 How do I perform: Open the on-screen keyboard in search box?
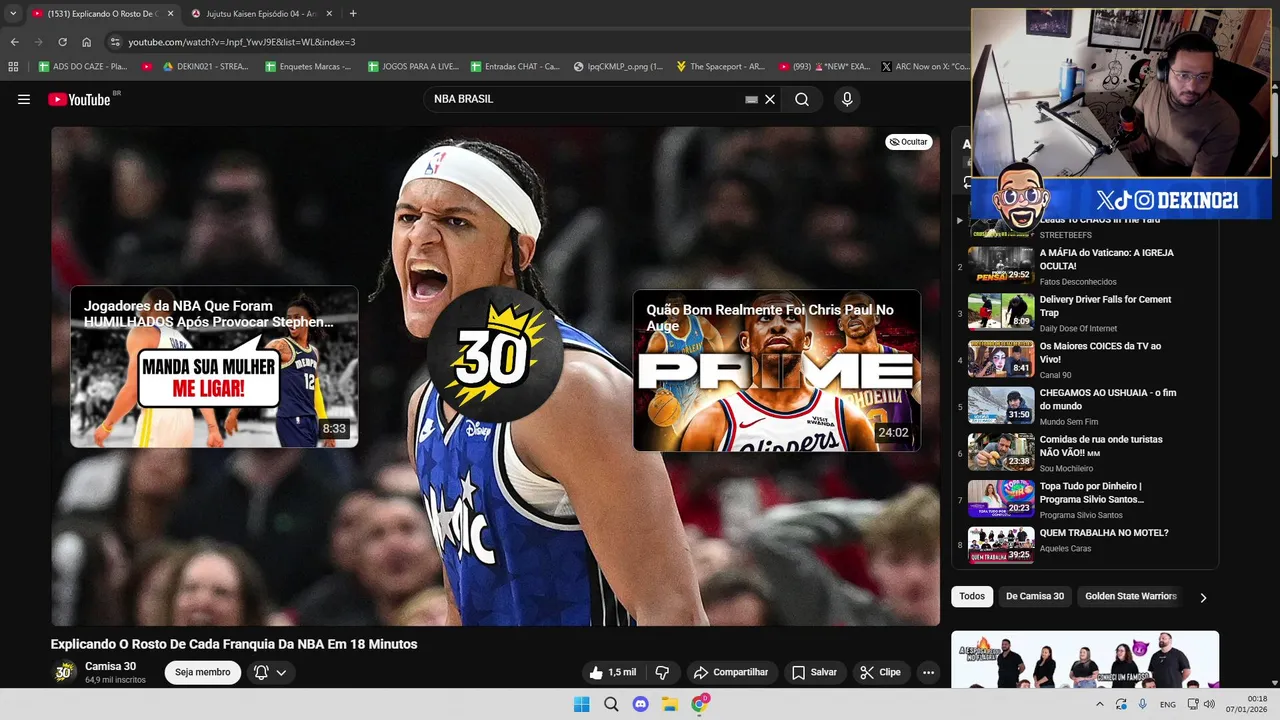[x=751, y=99]
